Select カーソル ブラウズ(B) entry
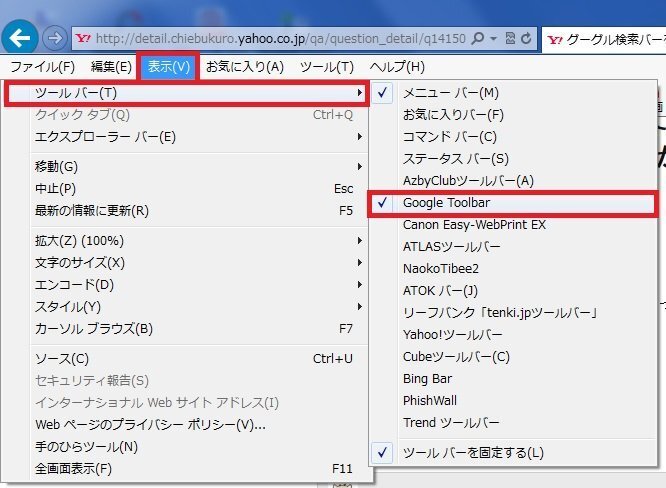The height and width of the screenshot is (488, 666). tap(187, 329)
